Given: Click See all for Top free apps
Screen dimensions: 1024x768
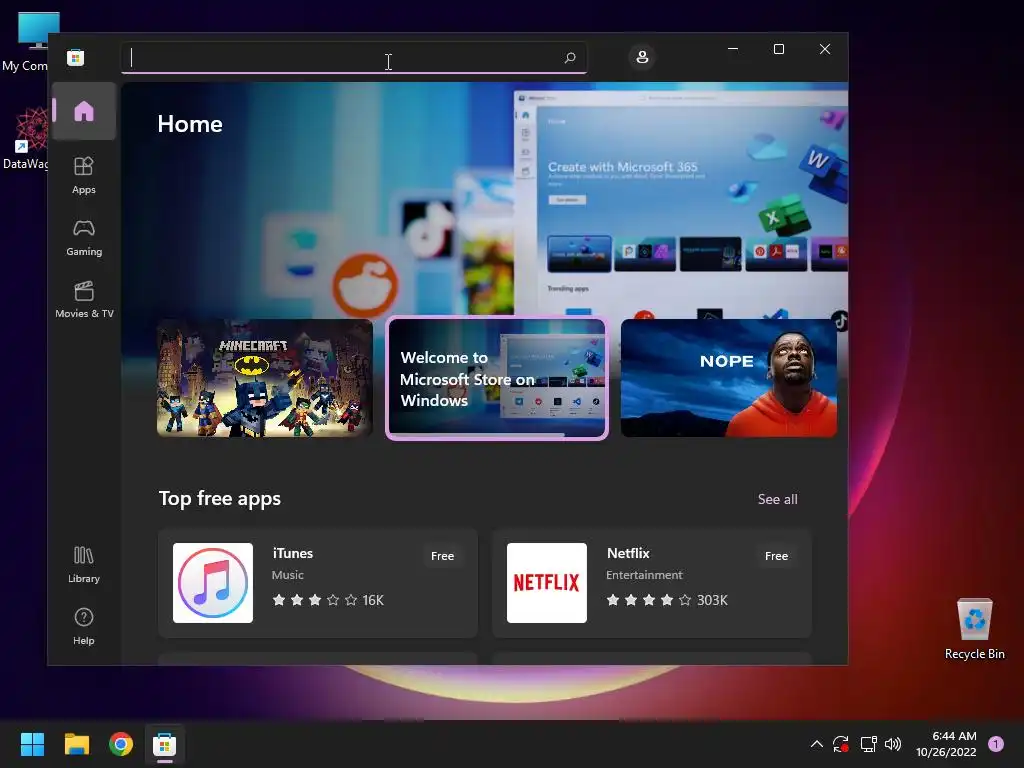Looking at the screenshot, I should pyautogui.click(x=777, y=499).
